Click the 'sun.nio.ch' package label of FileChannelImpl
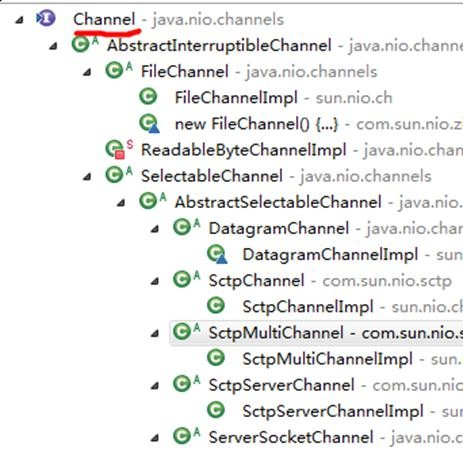 [354, 98]
